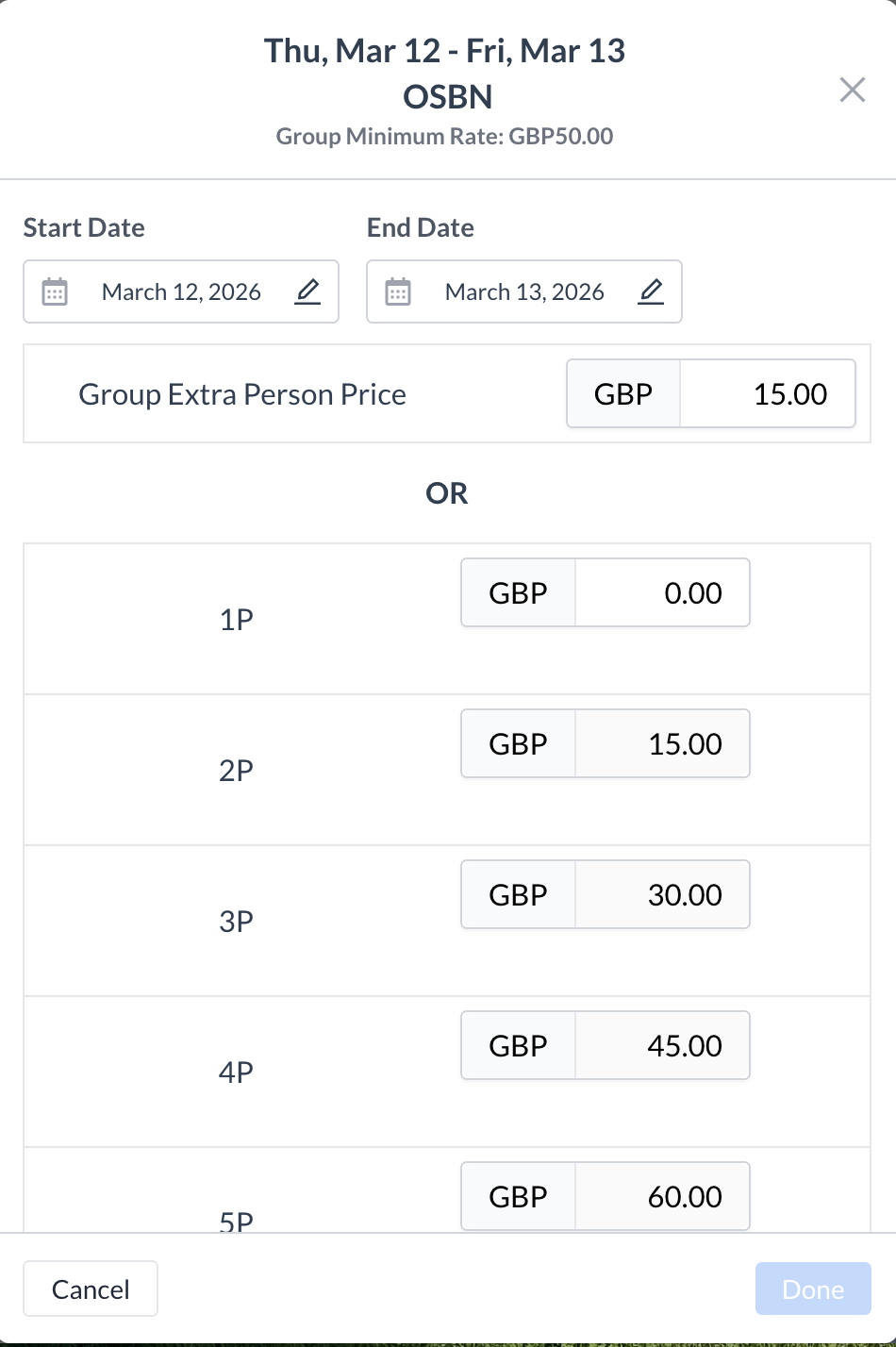Open the Start Date picker showing March 12, 2026
896x1347 pixels.
181,292
